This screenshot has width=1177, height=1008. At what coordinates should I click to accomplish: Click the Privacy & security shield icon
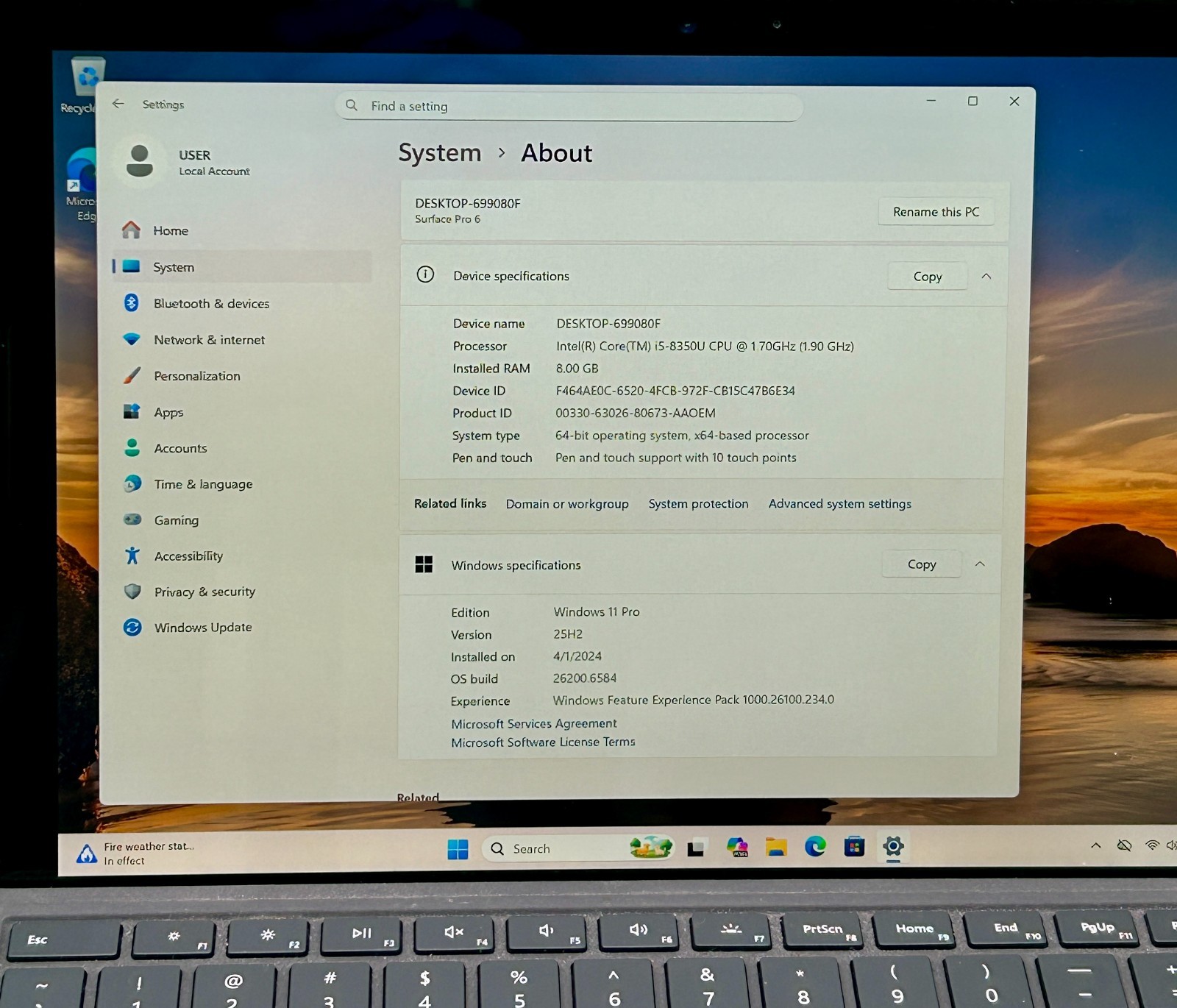click(132, 592)
